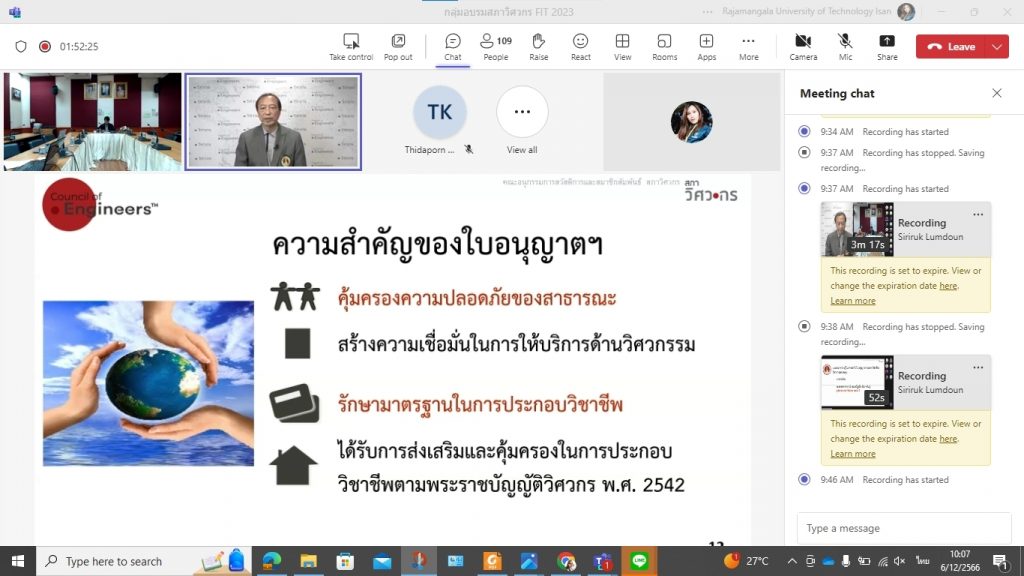The width and height of the screenshot is (1024, 576).
Task: Open the More options menu
Action: [x=748, y=46]
